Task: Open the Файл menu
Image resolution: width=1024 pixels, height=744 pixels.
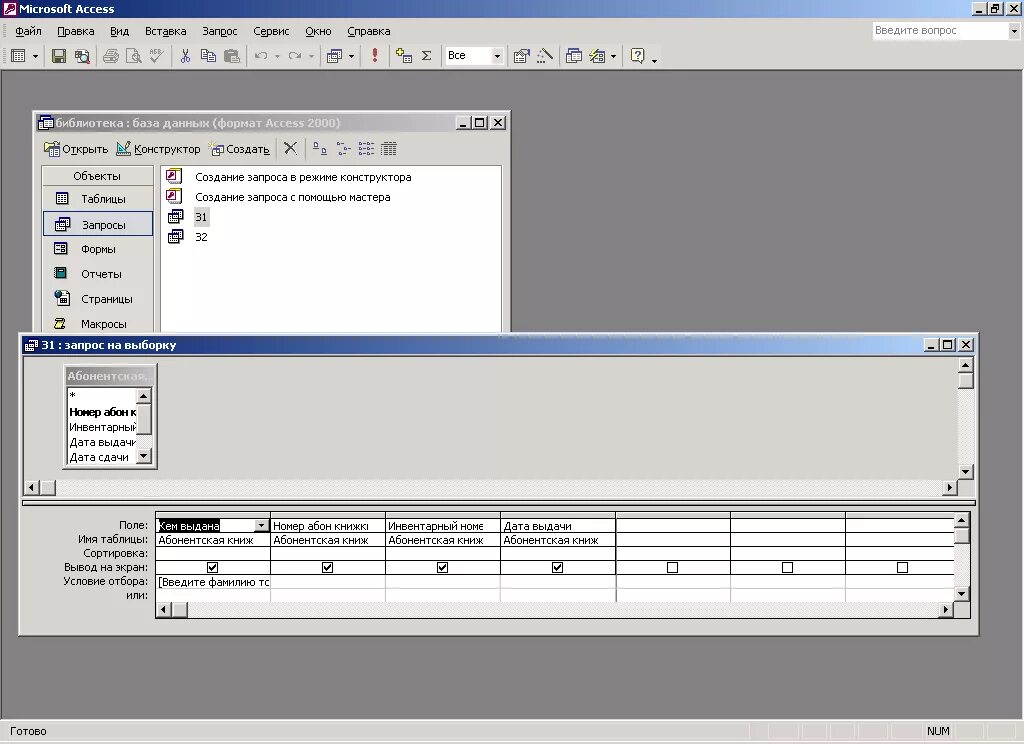Action: (x=28, y=31)
